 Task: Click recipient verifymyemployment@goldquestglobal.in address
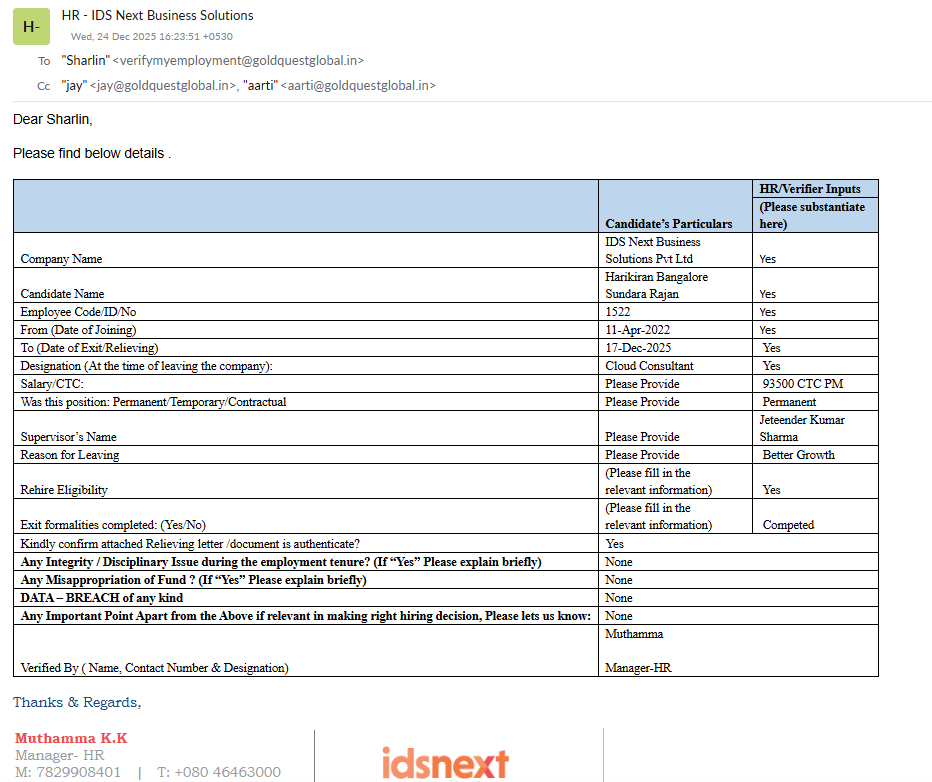(x=238, y=61)
